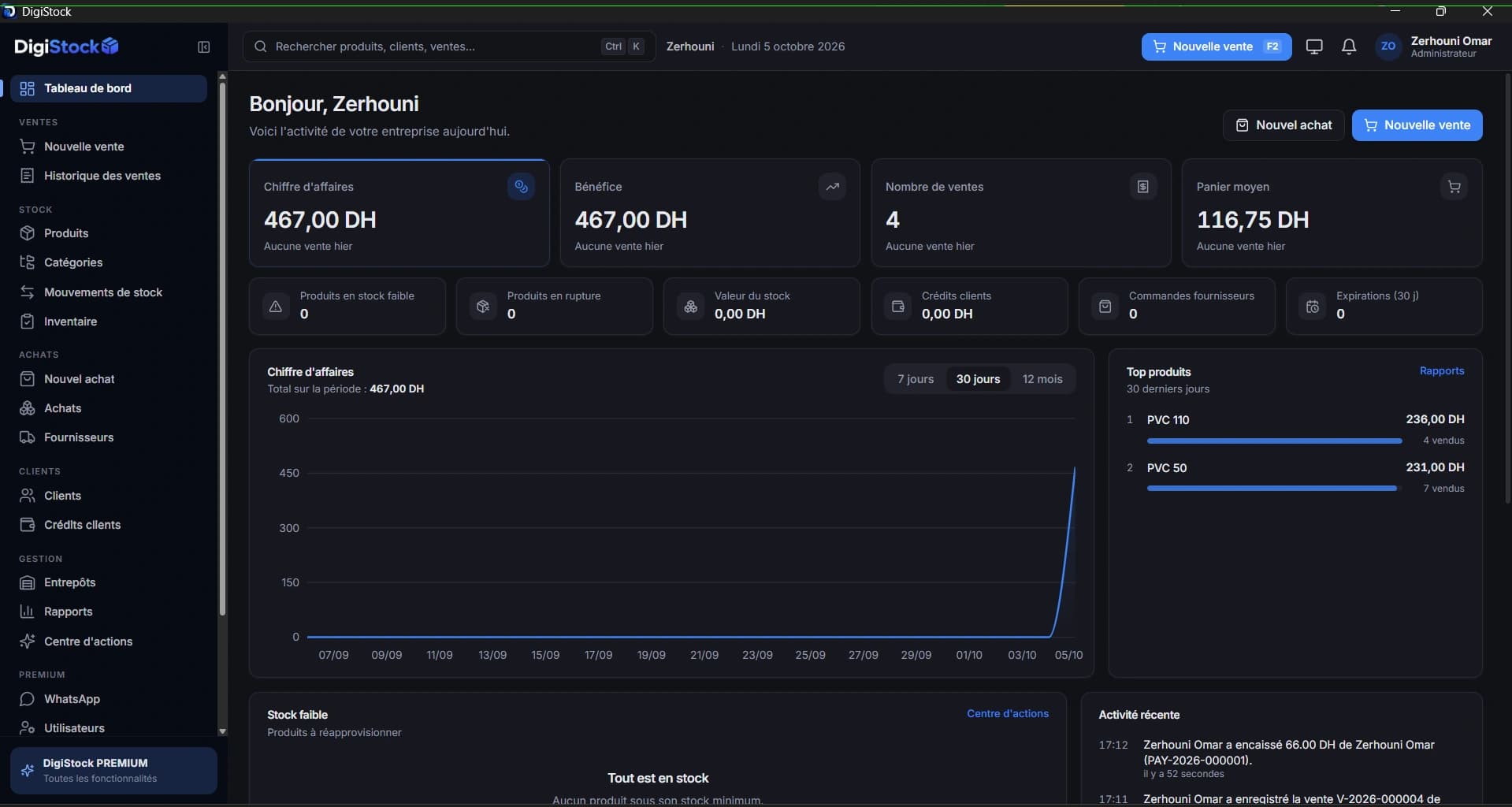Click the Commandes fournisseurs bag icon
Viewport: 1512px width, 807px height.
pyautogui.click(x=1105, y=307)
